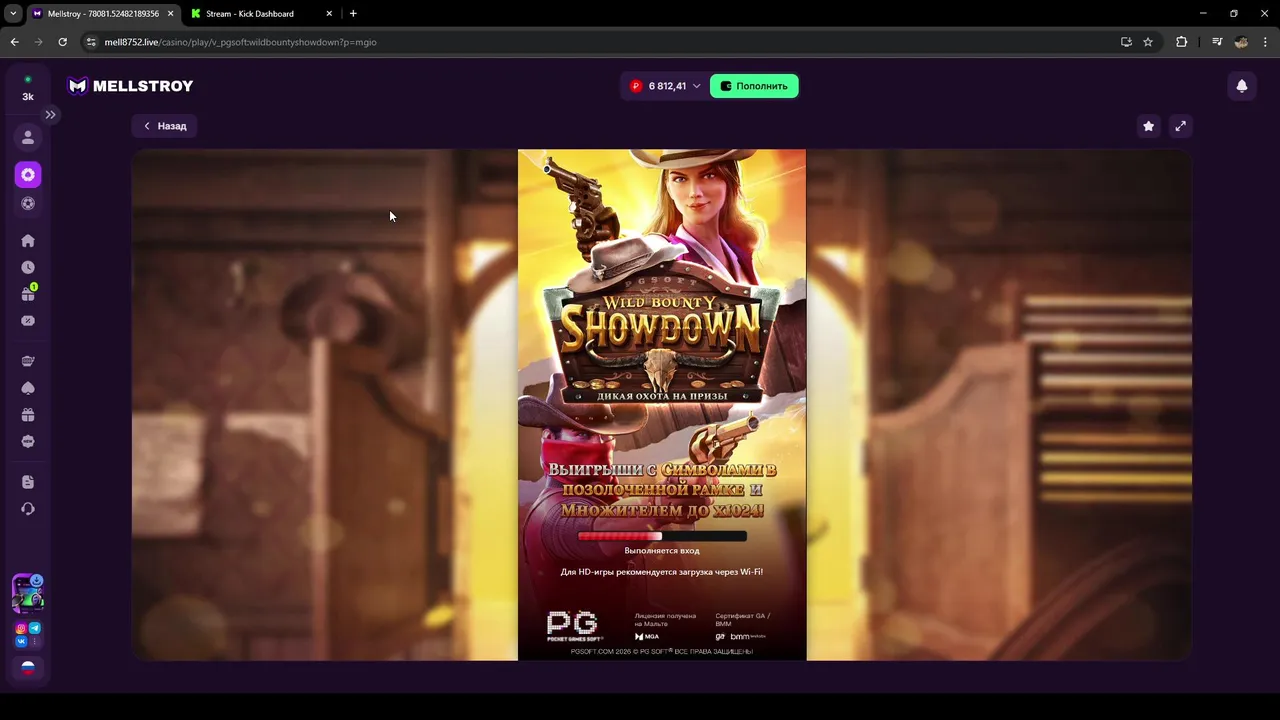This screenshot has height=720, width=1280.
Task: Open the media control playlist icon
Action: coord(1217,42)
